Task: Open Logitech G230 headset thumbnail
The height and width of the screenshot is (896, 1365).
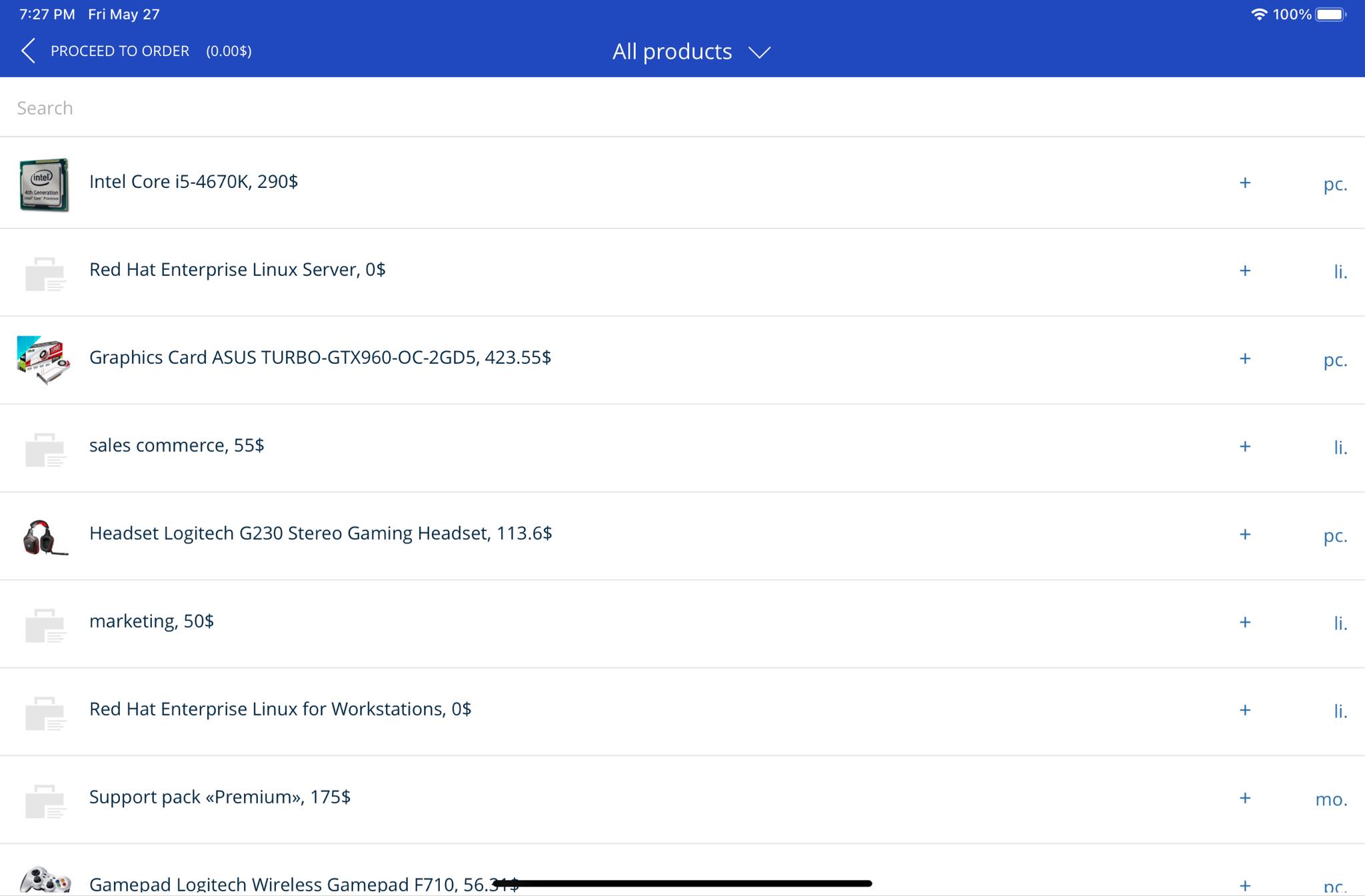Action: click(45, 538)
